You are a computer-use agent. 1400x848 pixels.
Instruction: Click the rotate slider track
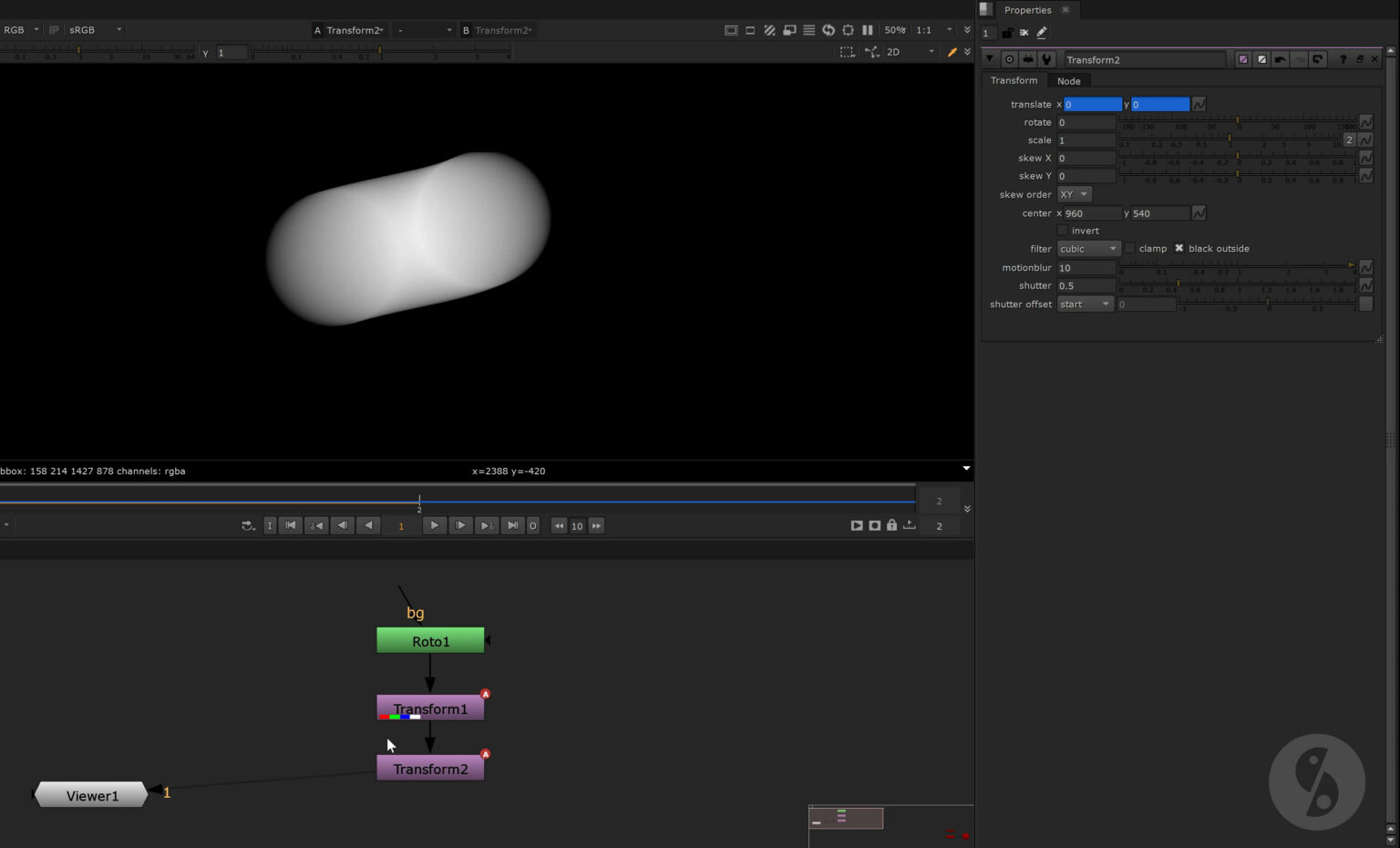pos(1238,122)
